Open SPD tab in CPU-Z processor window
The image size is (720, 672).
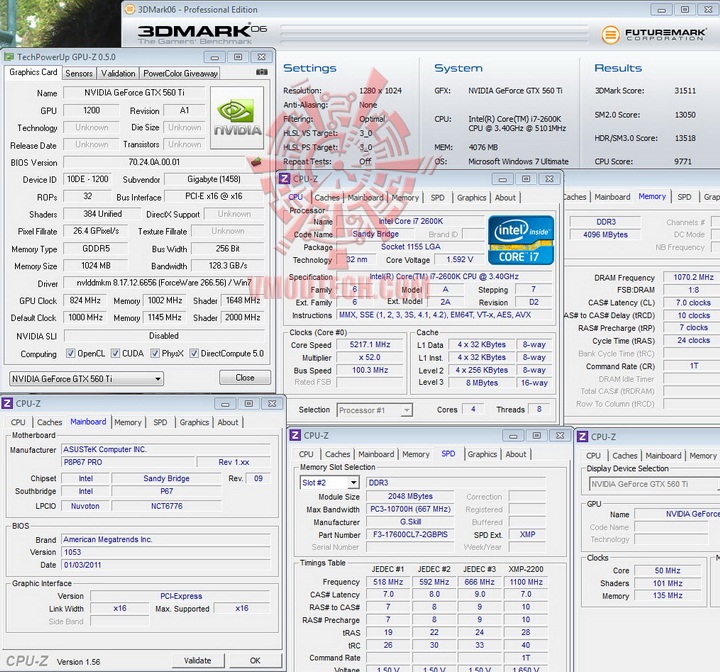437,198
